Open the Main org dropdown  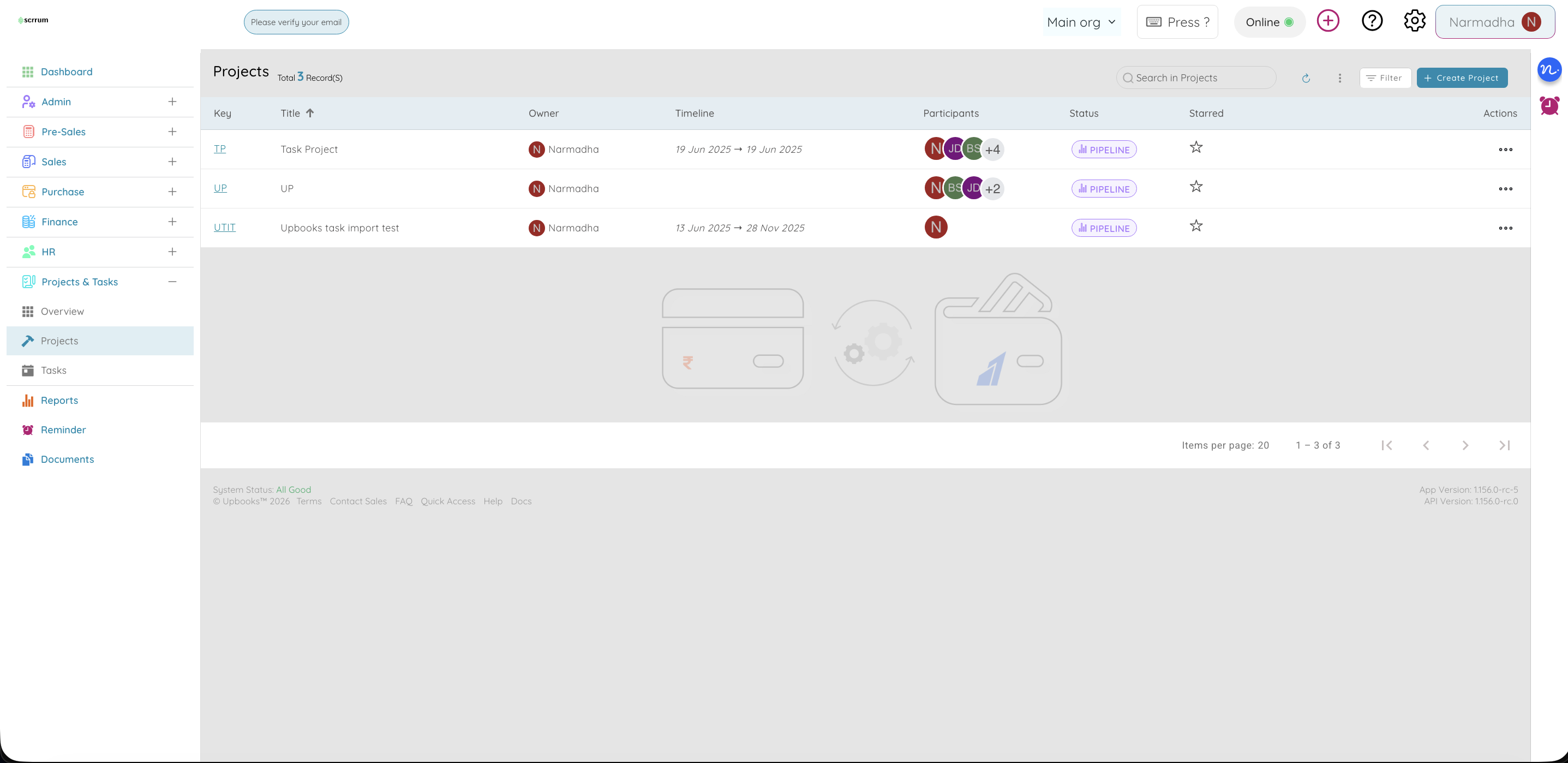pos(1081,22)
